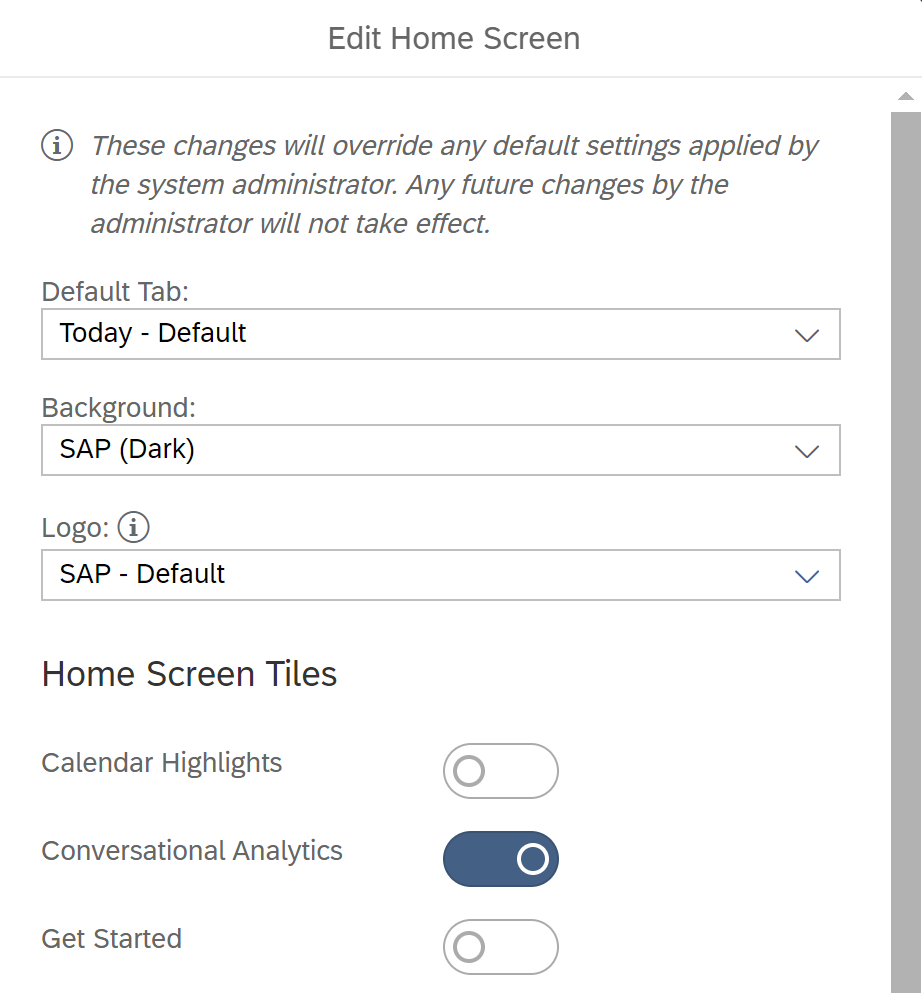
Task: Click the chevron arrow in Default Tab field
Action: [806, 335]
